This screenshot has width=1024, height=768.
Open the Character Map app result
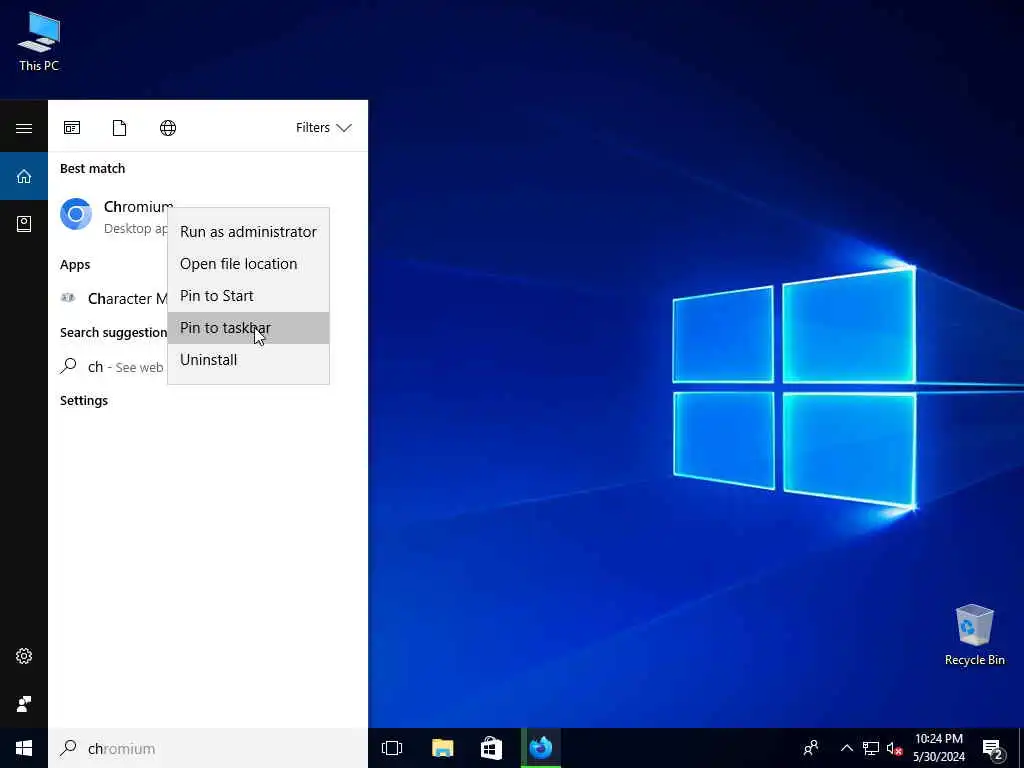114,298
